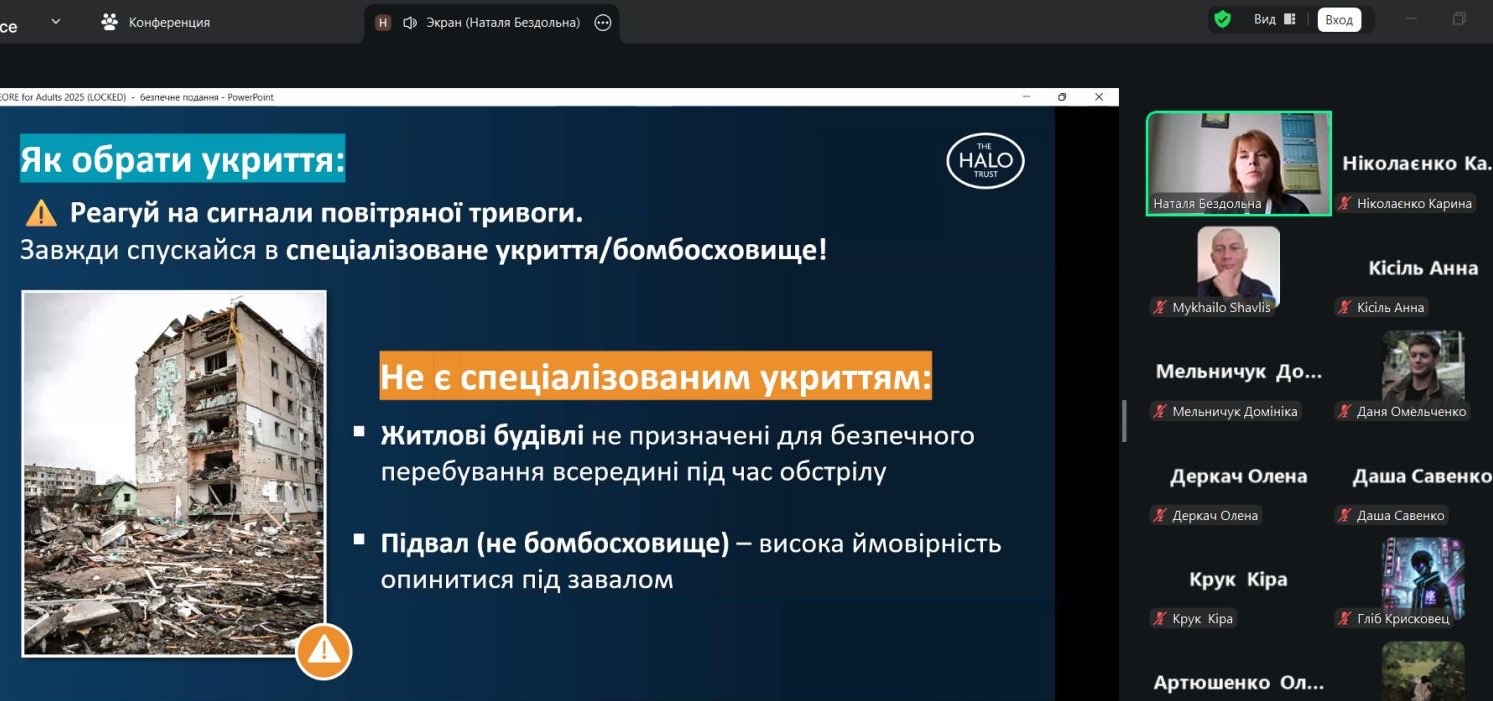The width and height of the screenshot is (1493, 701).
Task: Click the destroyed building photo on slide
Action: tap(174, 473)
